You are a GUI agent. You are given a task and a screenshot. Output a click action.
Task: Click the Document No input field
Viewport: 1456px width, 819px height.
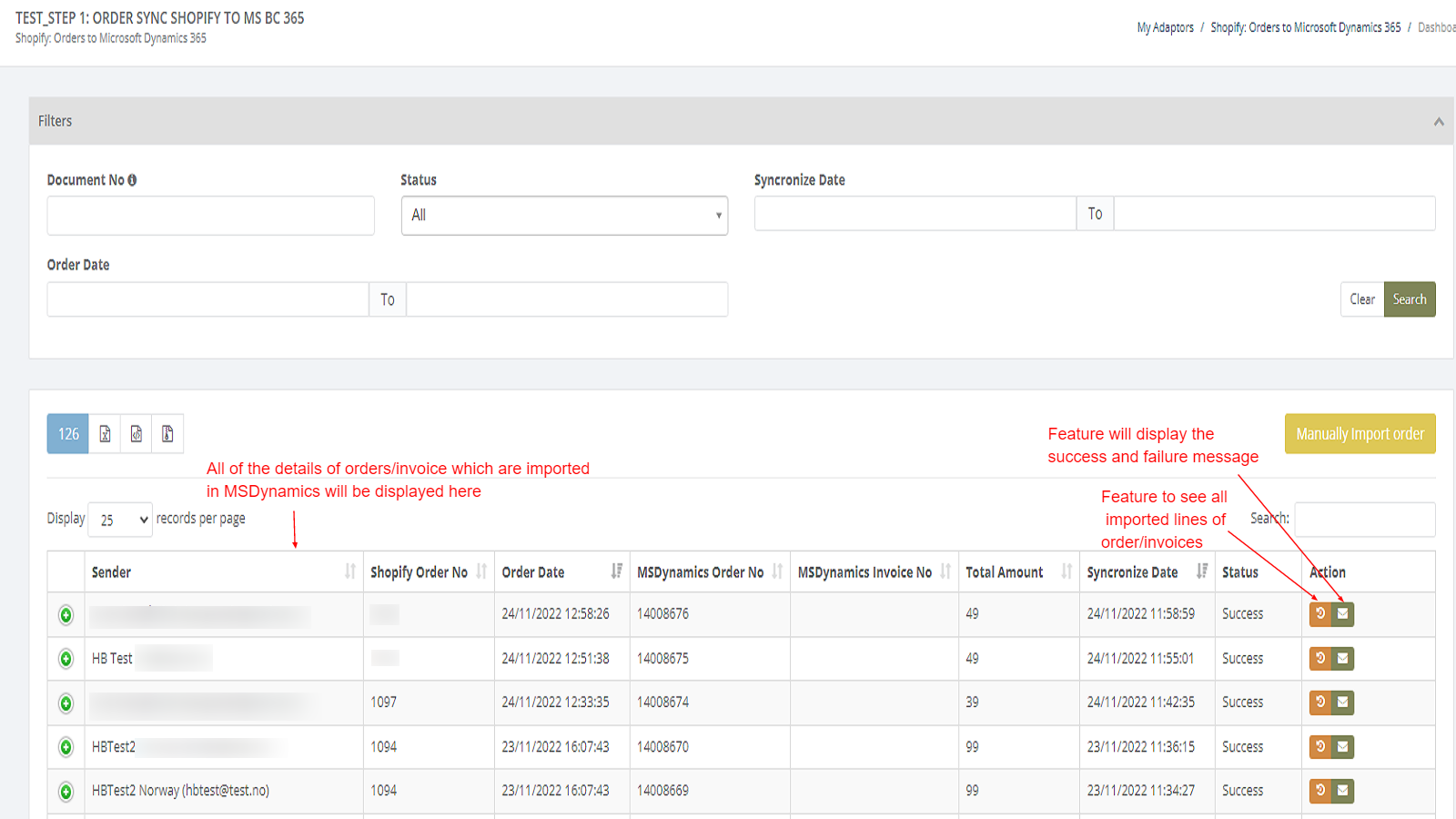coord(211,216)
